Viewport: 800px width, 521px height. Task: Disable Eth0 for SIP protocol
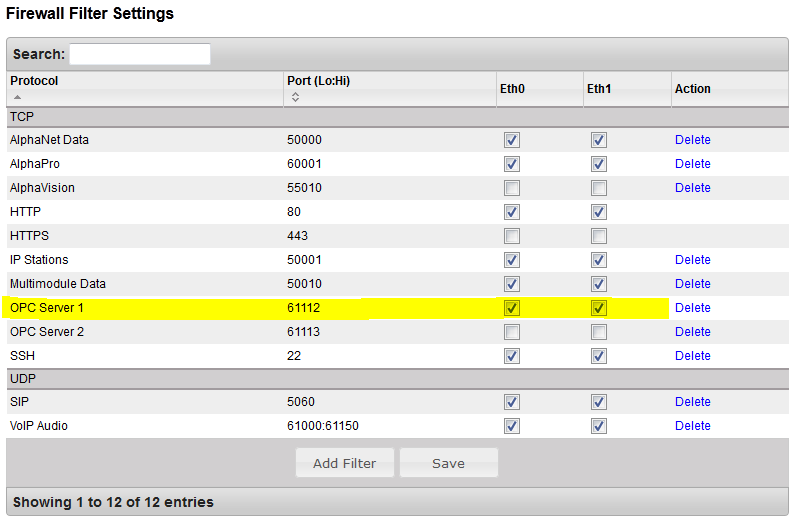(x=512, y=402)
